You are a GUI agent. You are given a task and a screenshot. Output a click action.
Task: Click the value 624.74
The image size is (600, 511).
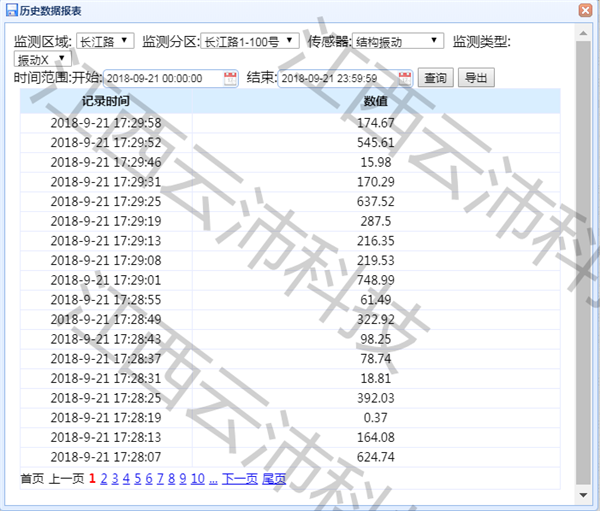(x=376, y=457)
